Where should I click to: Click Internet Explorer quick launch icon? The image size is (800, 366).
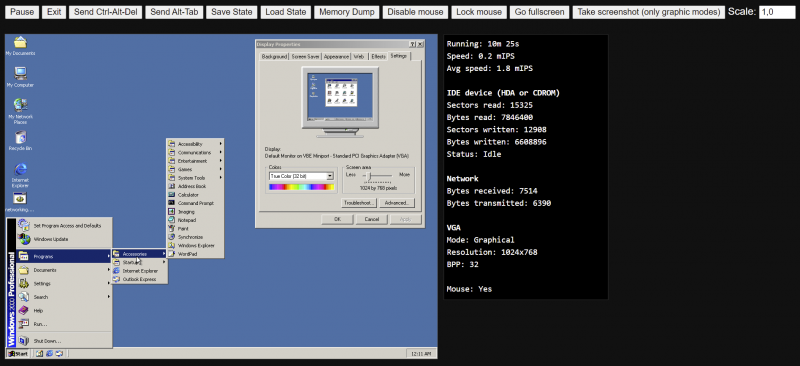(x=49, y=353)
